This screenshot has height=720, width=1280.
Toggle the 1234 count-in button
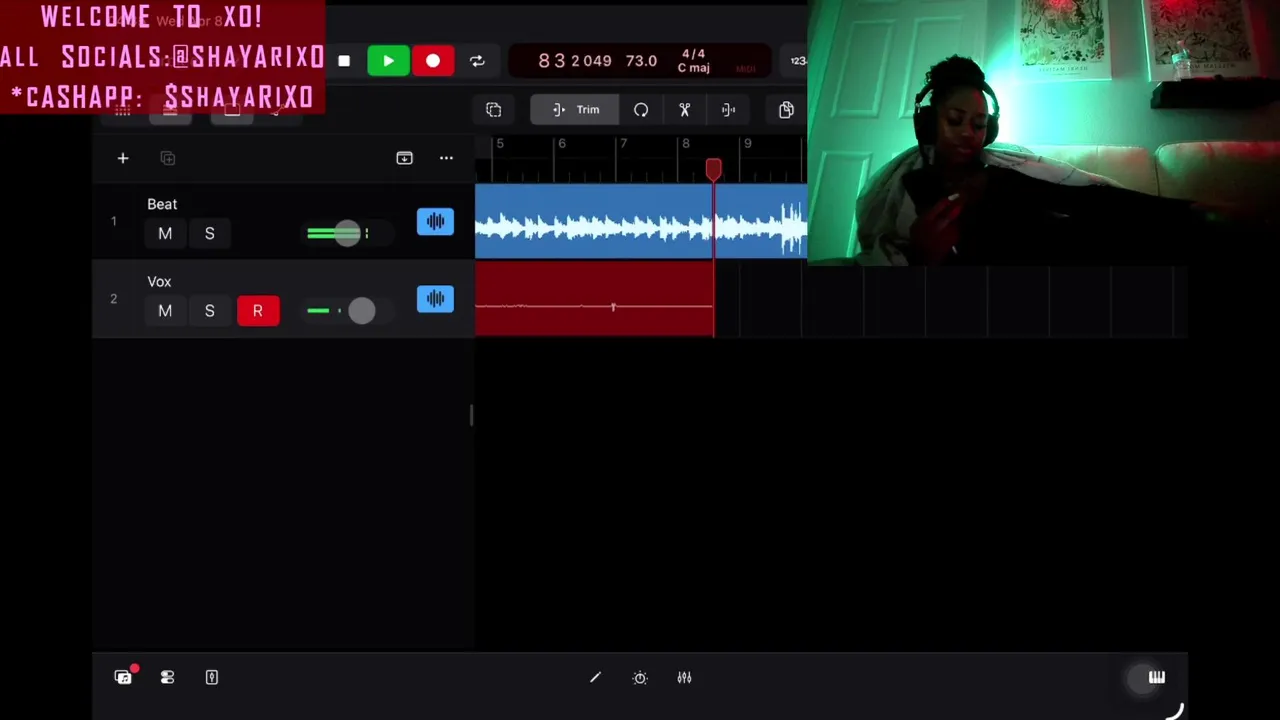[798, 61]
